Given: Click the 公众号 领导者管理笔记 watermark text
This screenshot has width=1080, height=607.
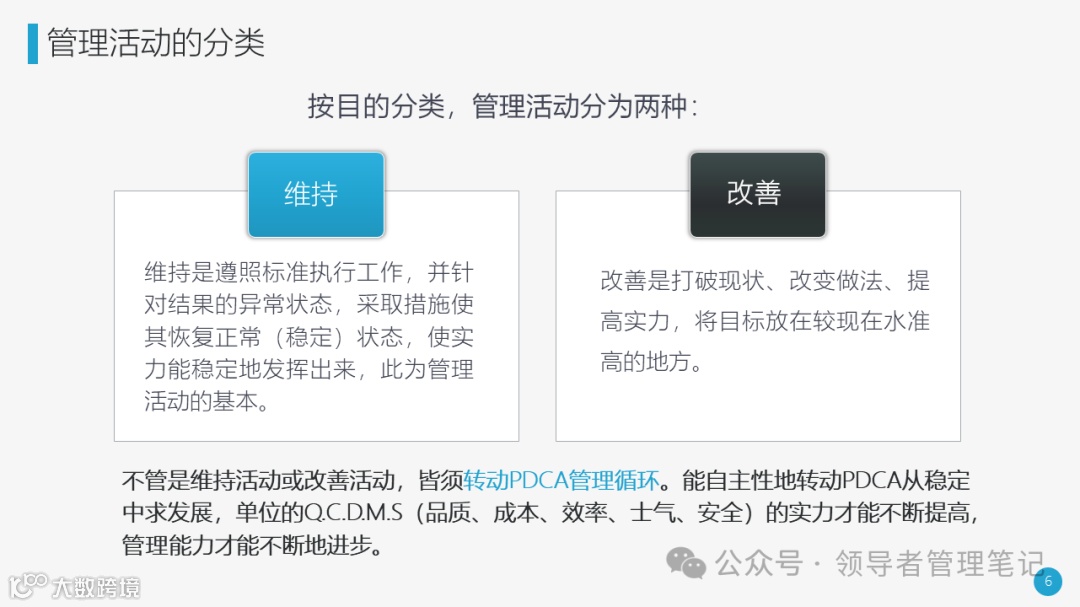Looking at the screenshot, I should pyautogui.click(x=880, y=564).
